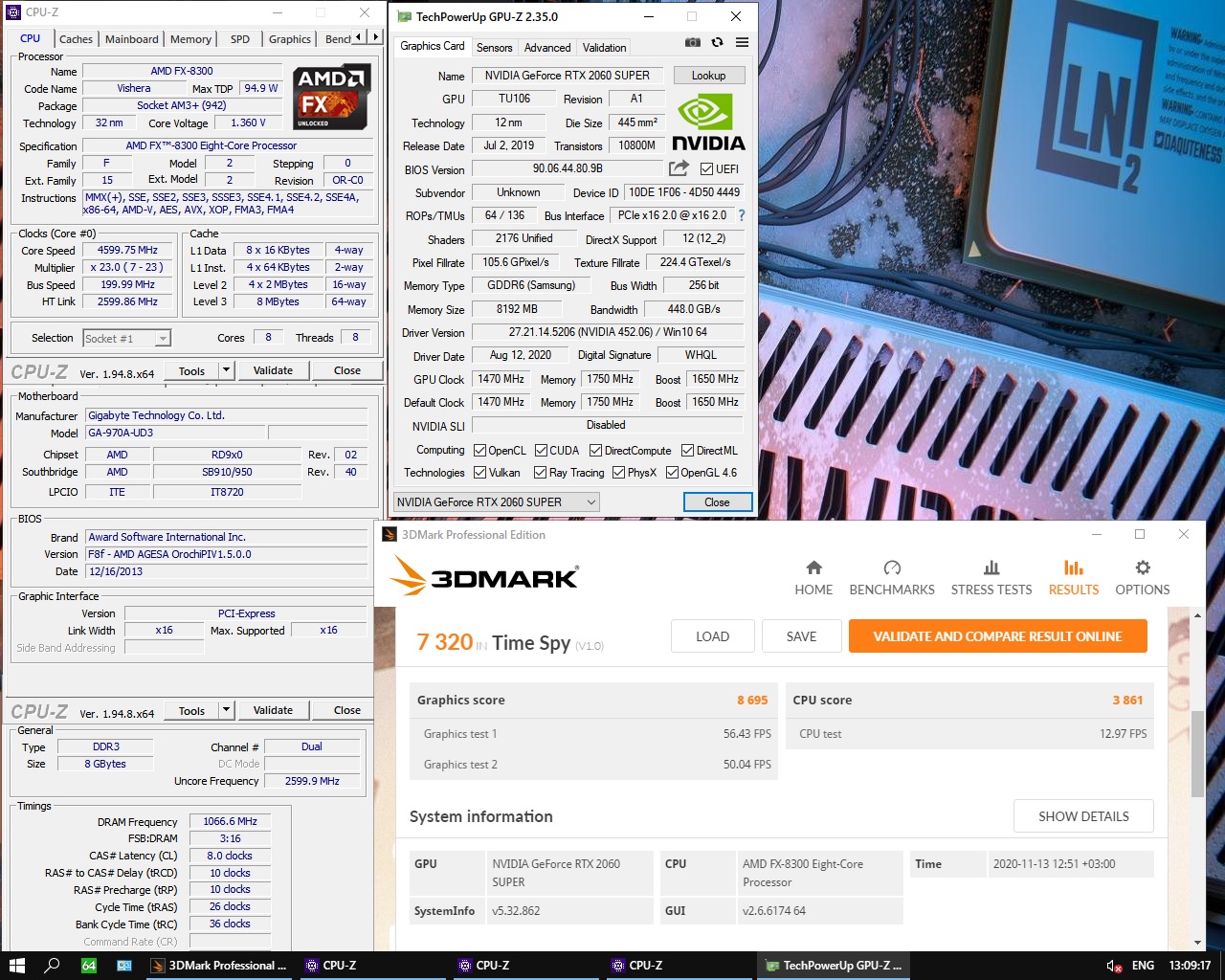Click the green 64 taskbar icon
The width and height of the screenshot is (1225, 980).
pyautogui.click(x=89, y=966)
